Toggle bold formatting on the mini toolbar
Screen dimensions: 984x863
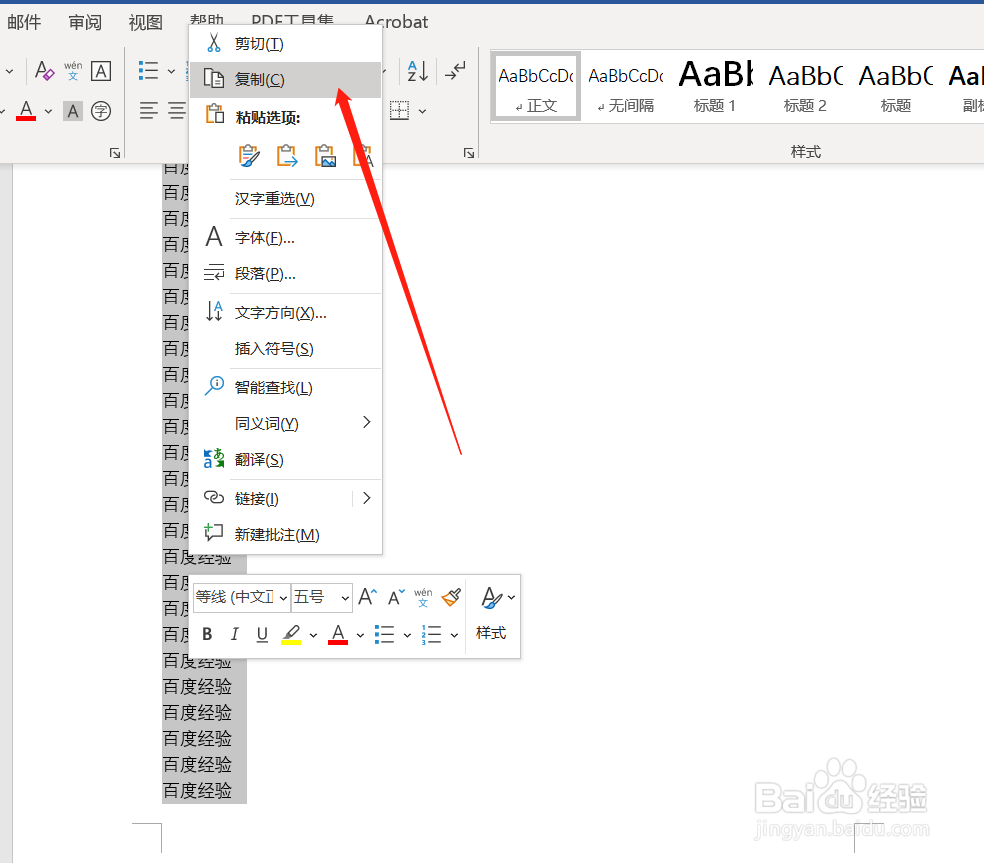(x=207, y=634)
